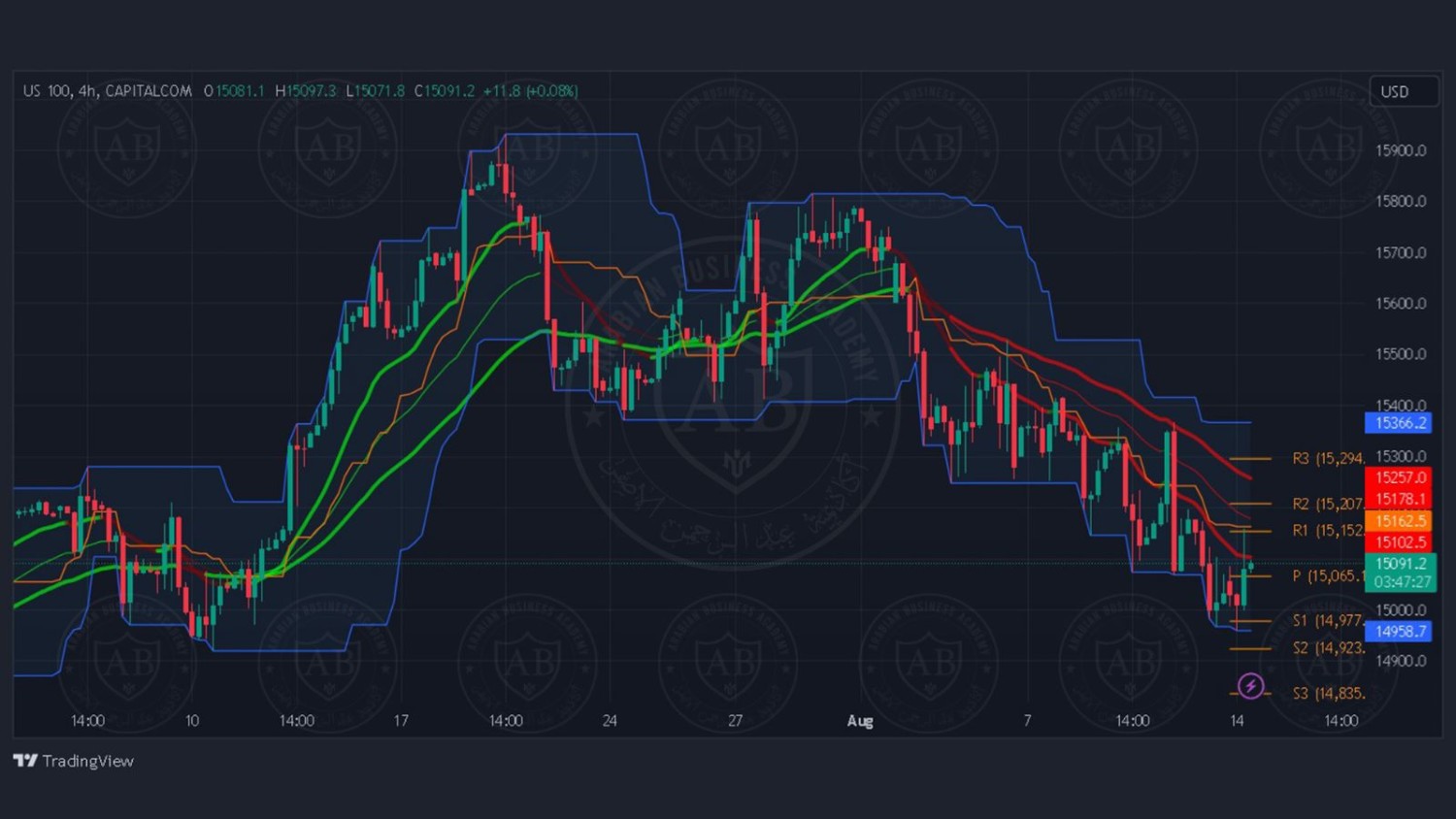The image size is (1456, 819).
Task: Click the TradingView logo
Action: click(74, 761)
